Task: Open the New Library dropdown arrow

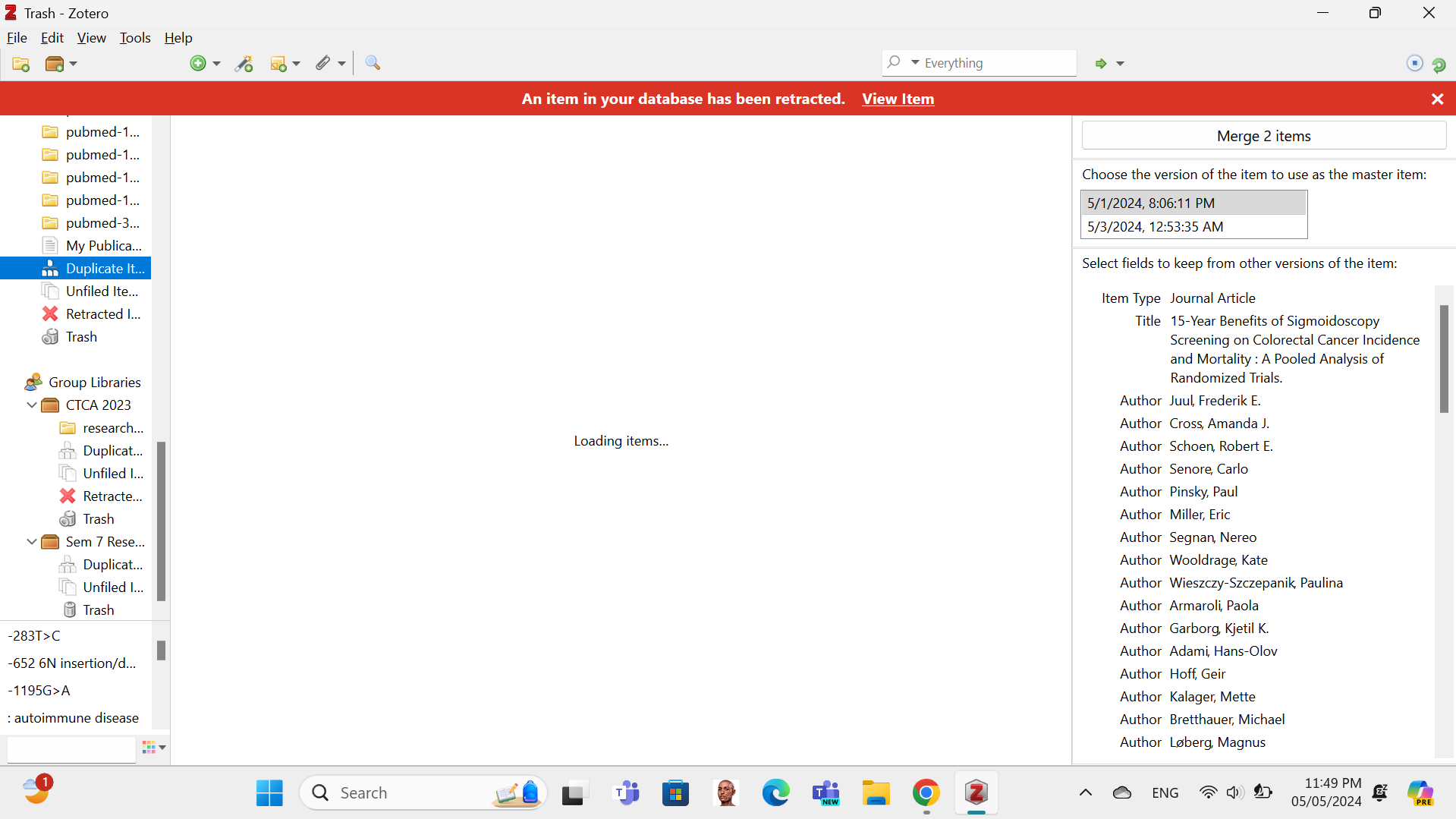Action: coord(74,64)
